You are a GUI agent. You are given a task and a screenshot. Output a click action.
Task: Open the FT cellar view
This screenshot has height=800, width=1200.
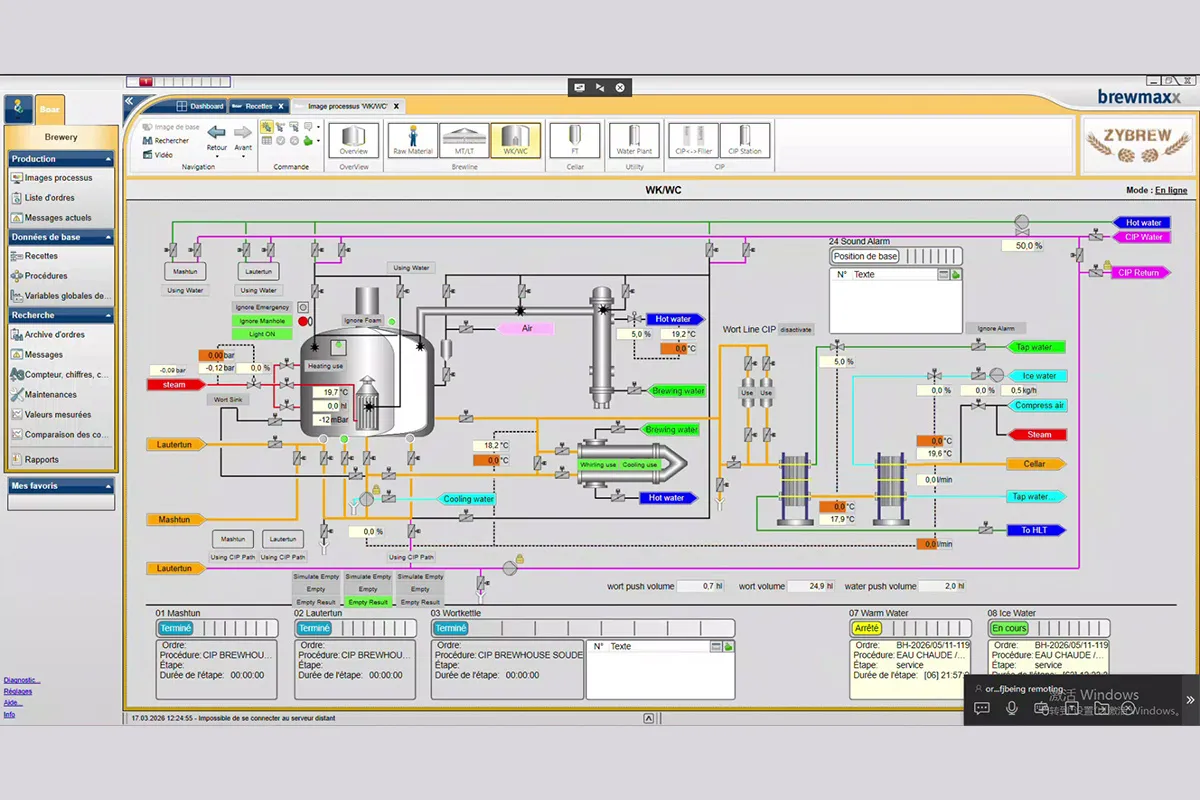coord(575,140)
